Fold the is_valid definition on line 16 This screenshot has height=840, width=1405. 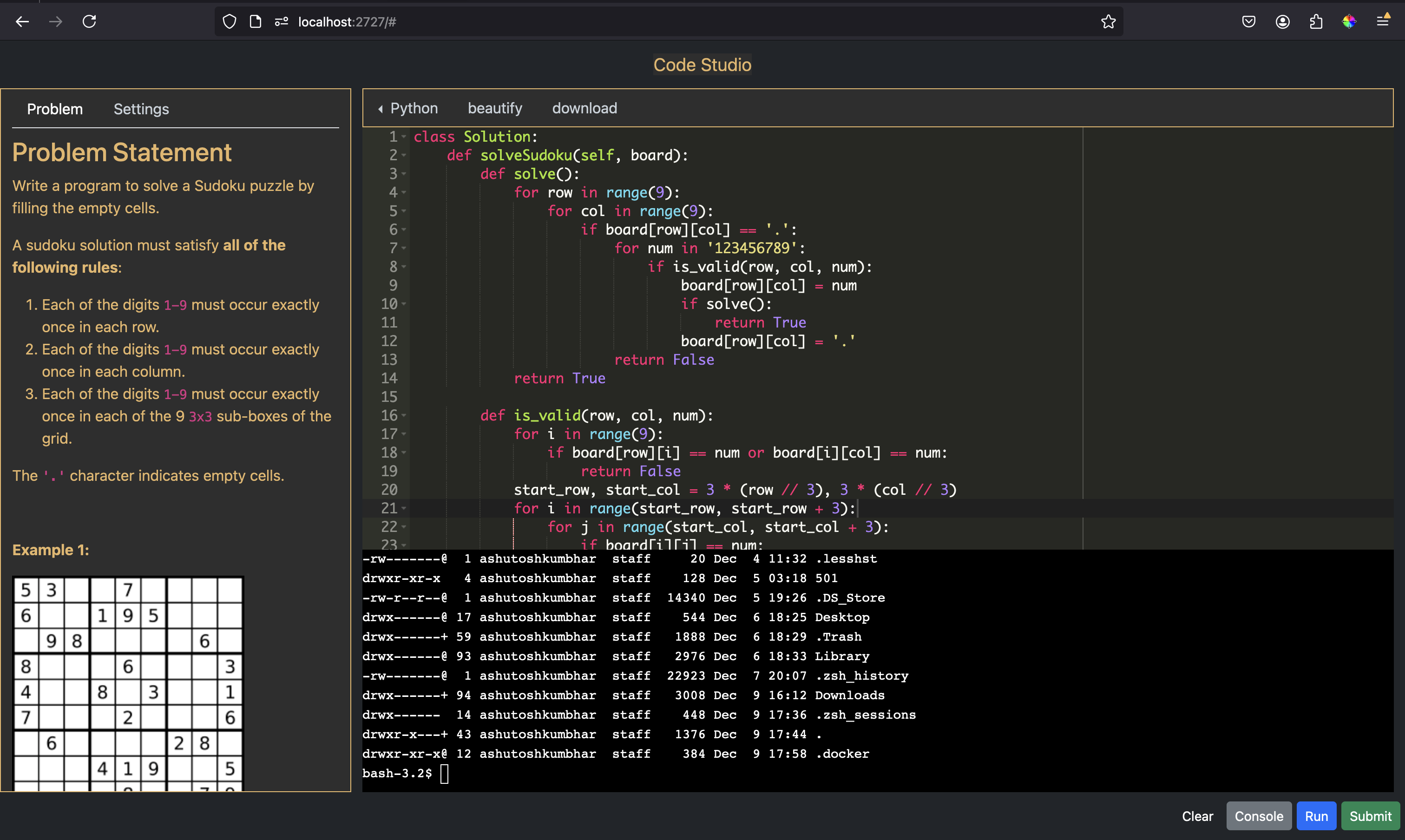(x=404, y=415)
